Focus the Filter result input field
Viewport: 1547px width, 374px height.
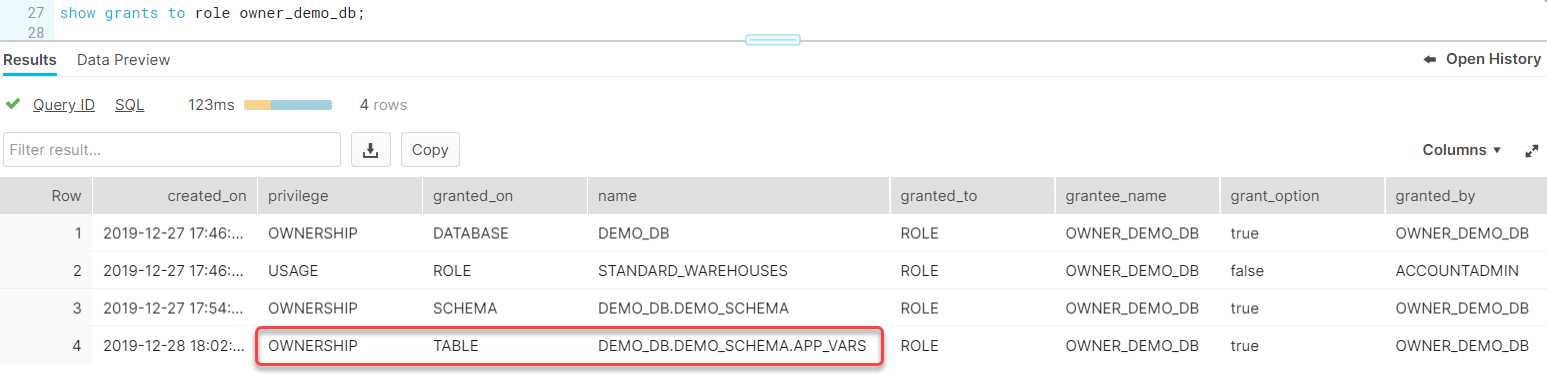click(x=172, y=149)
